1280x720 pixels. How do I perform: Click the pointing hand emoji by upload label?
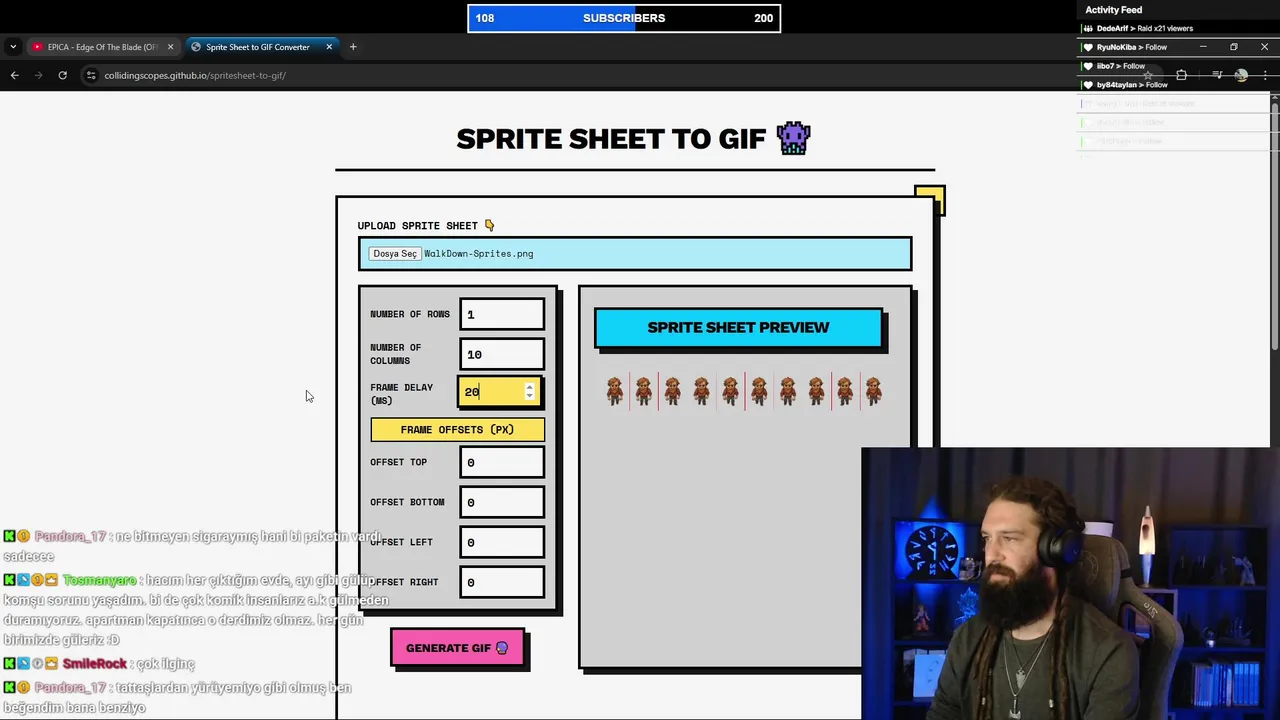(489, 226)
